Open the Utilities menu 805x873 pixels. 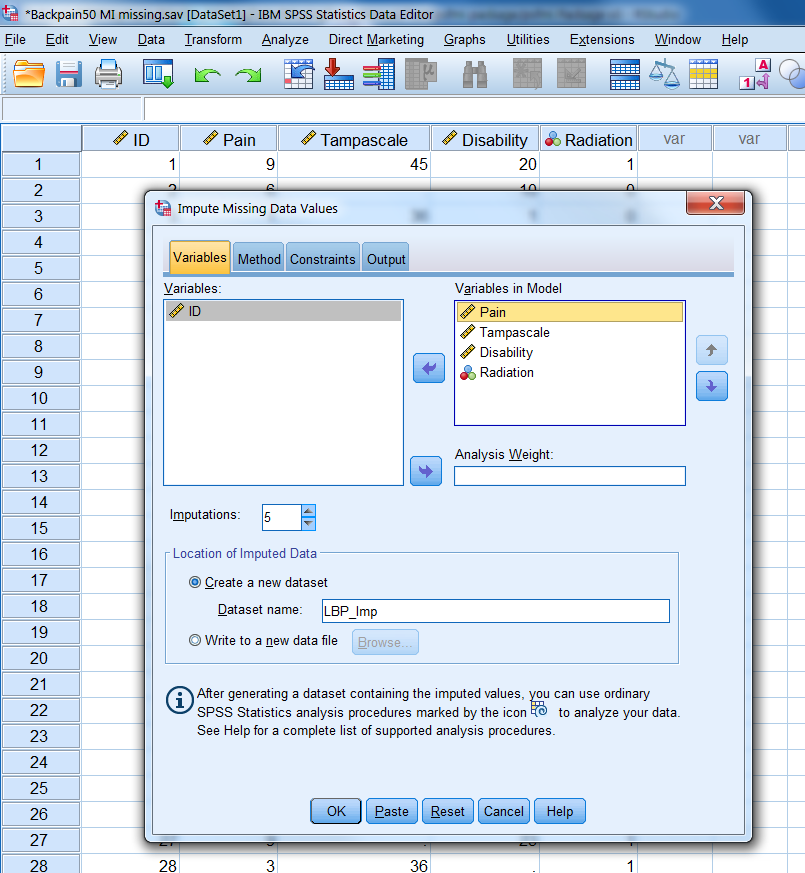coord(528,40)
